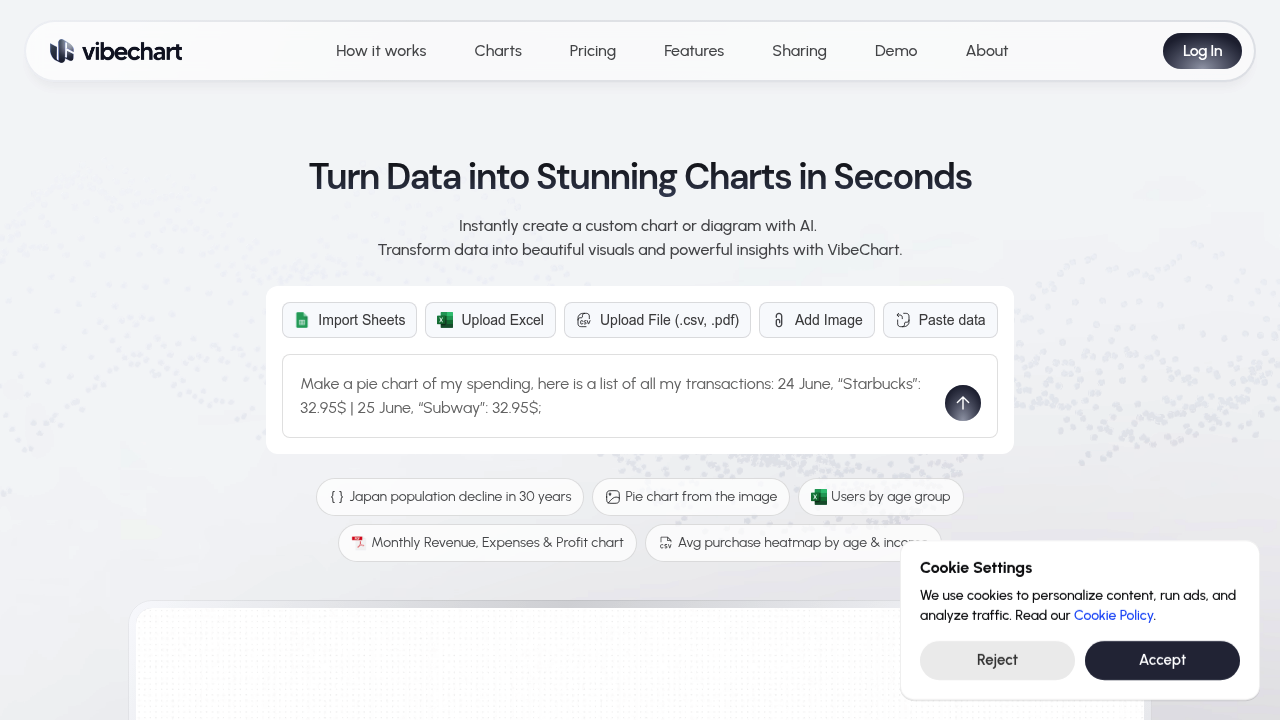
Task: Click the Upload Excel icon
Action: click(x=444, y=320)
